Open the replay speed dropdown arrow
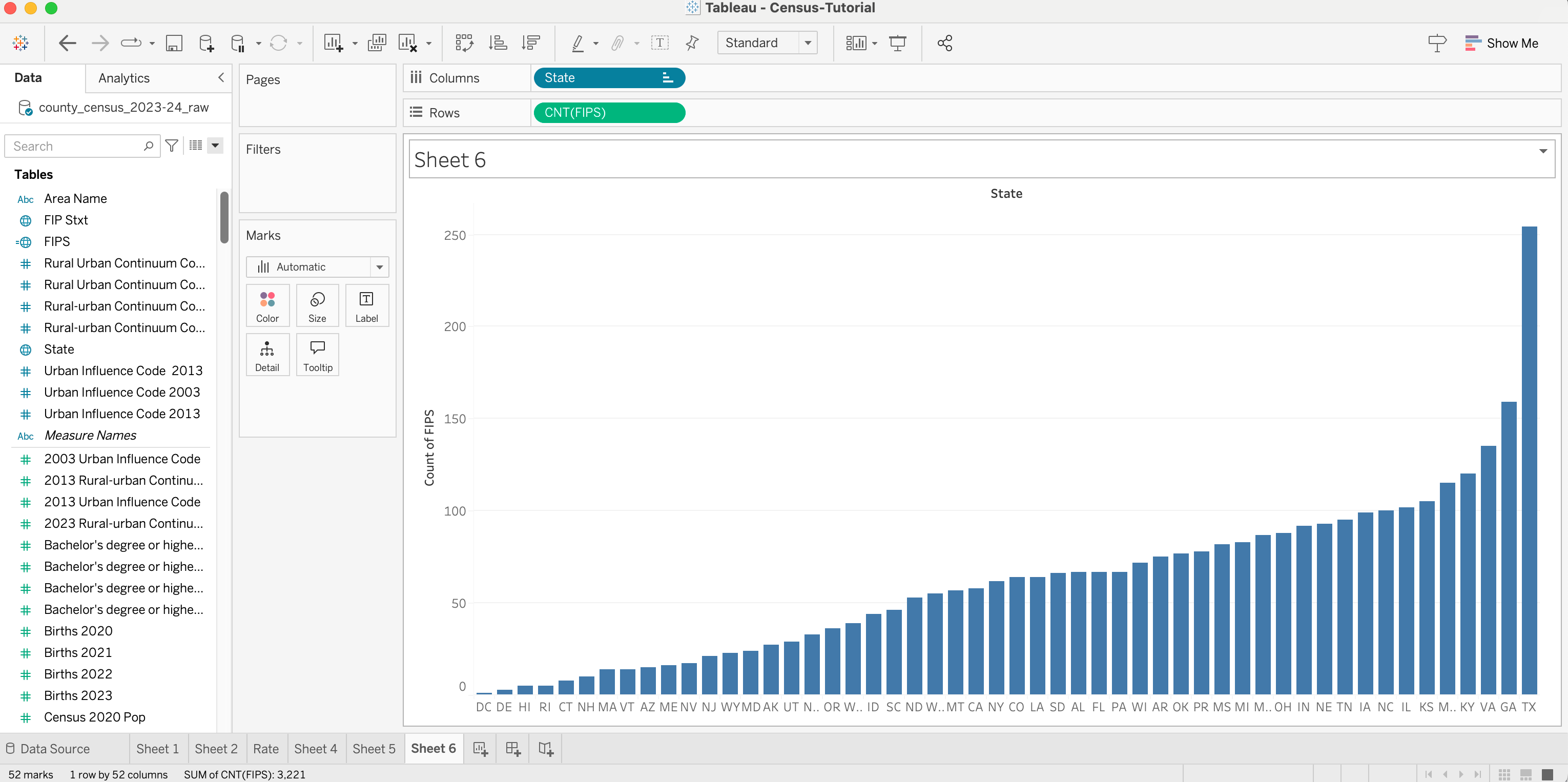This screenshot has height=782, width=1568. click(x=152, y=43)
